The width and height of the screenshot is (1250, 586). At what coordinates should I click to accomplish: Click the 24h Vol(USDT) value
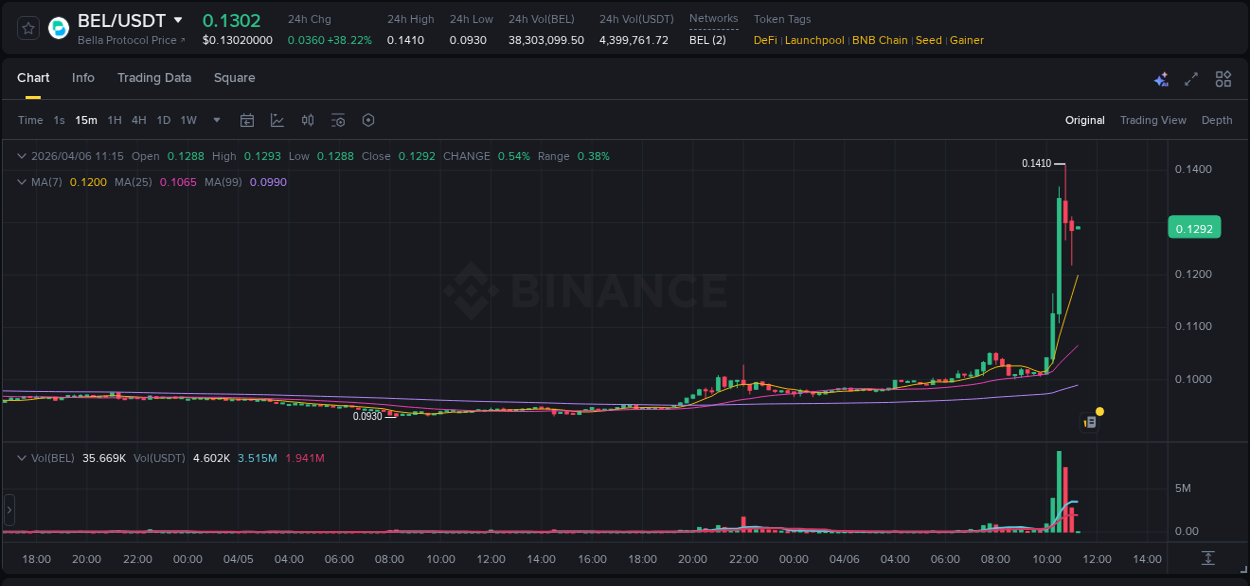[x=634, y=40]
